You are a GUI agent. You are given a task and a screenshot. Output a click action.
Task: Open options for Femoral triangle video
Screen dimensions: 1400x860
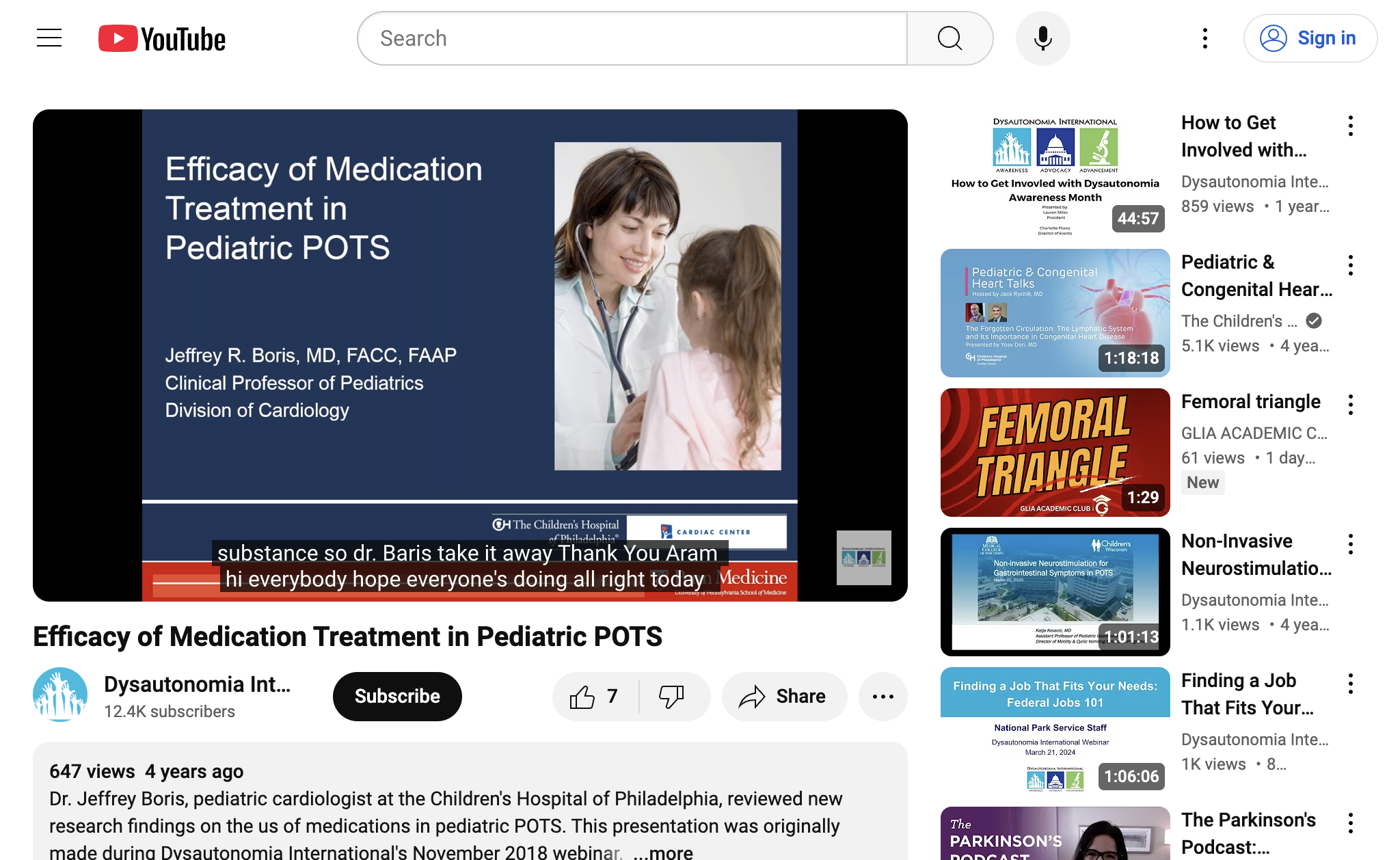(1350, 405)
